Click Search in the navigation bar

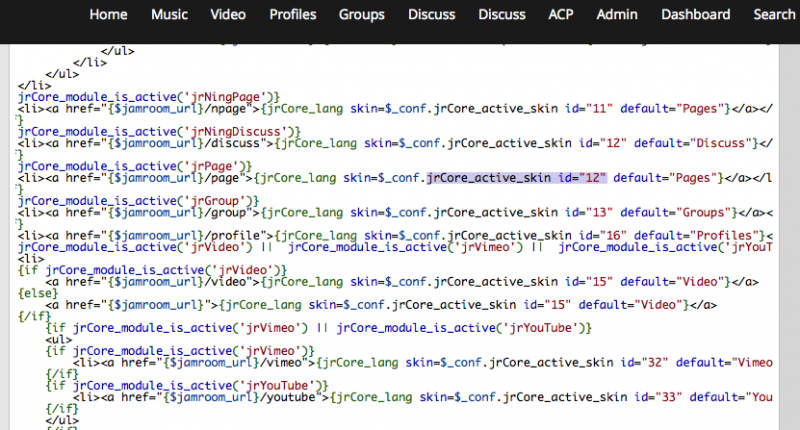(x=773, y=14)
